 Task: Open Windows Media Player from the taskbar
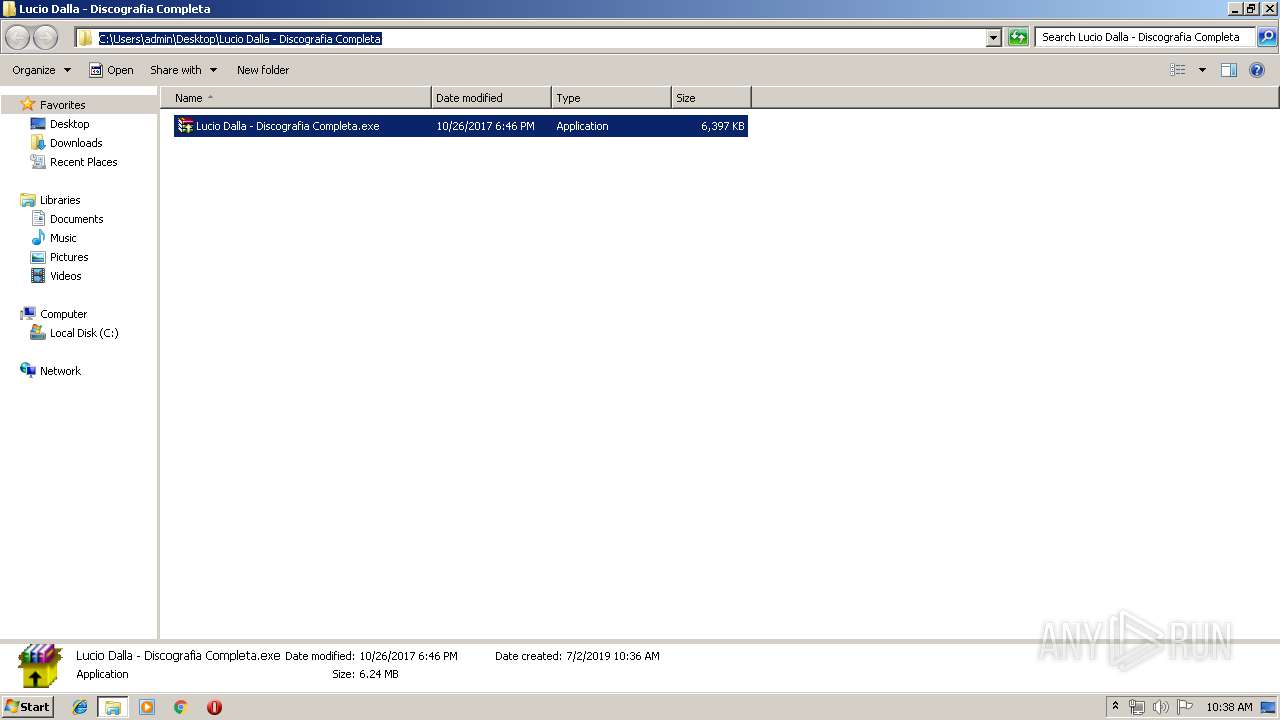147,707
